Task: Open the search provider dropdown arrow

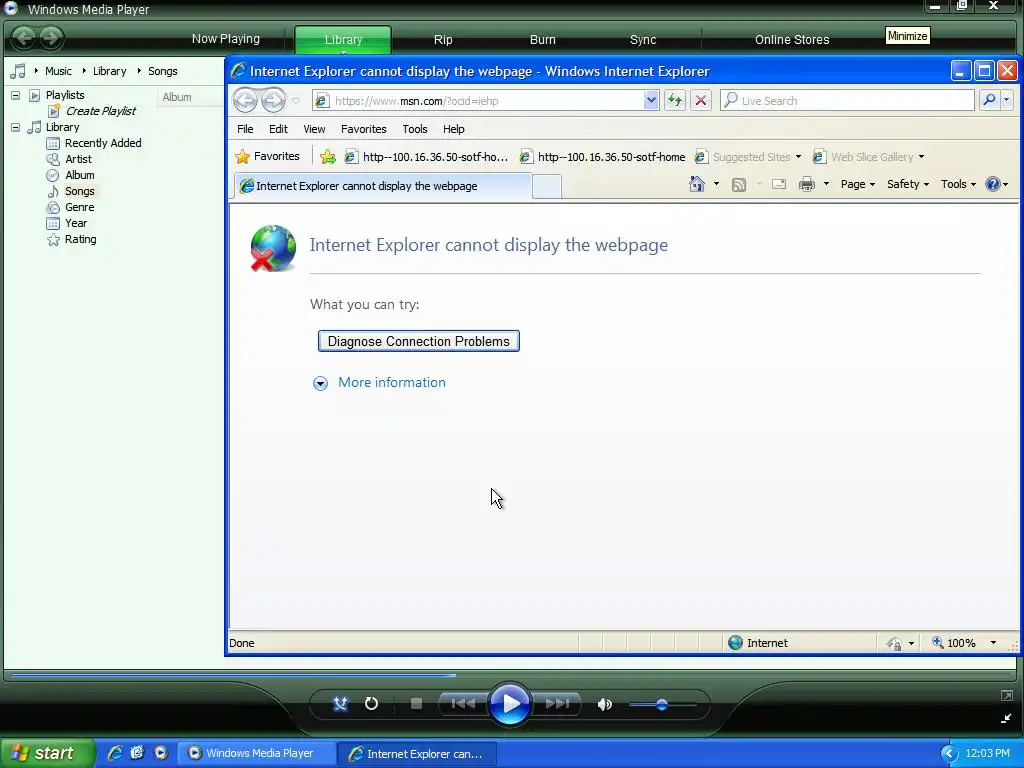Action: 1006,100
